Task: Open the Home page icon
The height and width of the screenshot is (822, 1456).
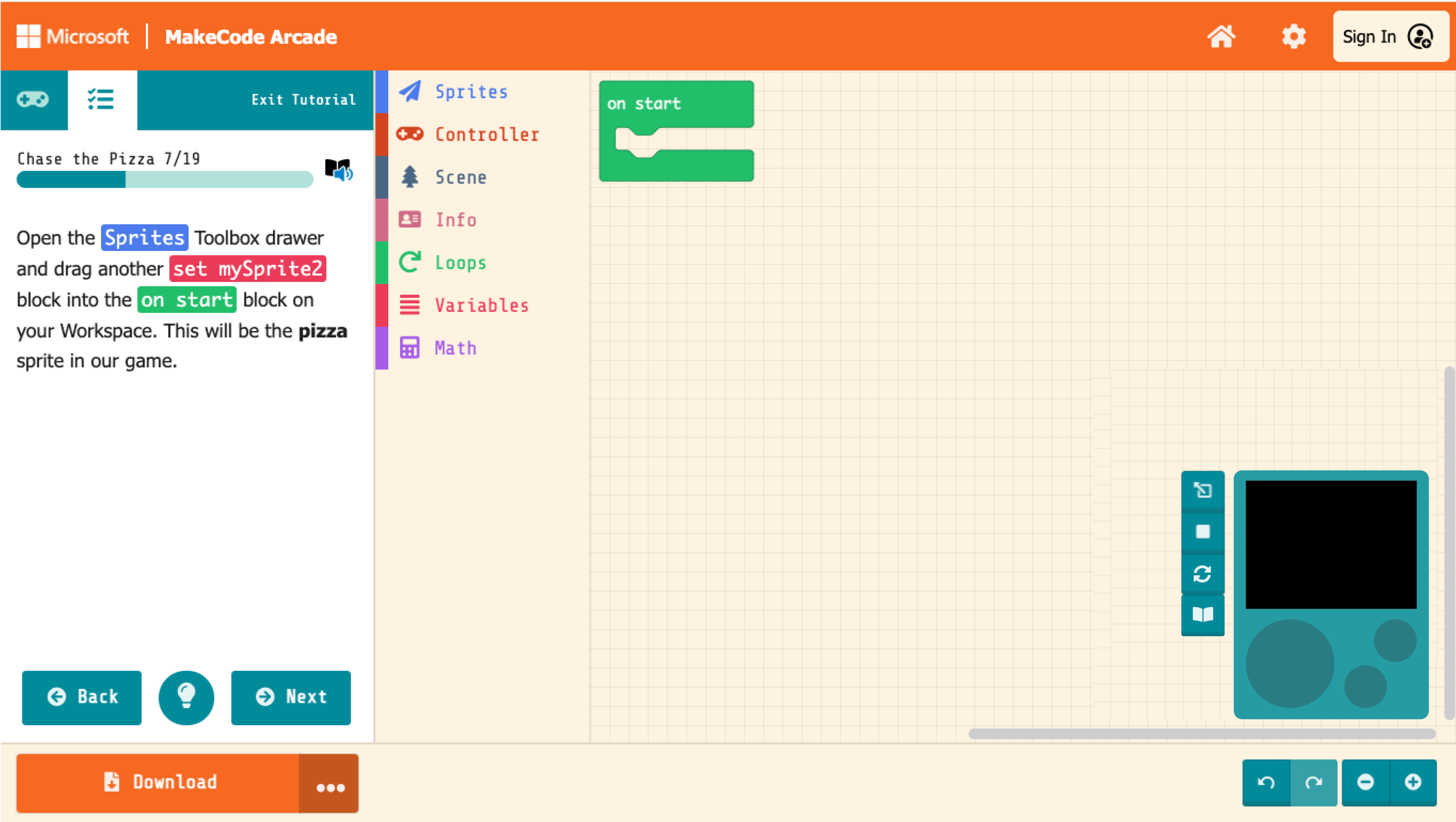Action: coord(1221,37)
